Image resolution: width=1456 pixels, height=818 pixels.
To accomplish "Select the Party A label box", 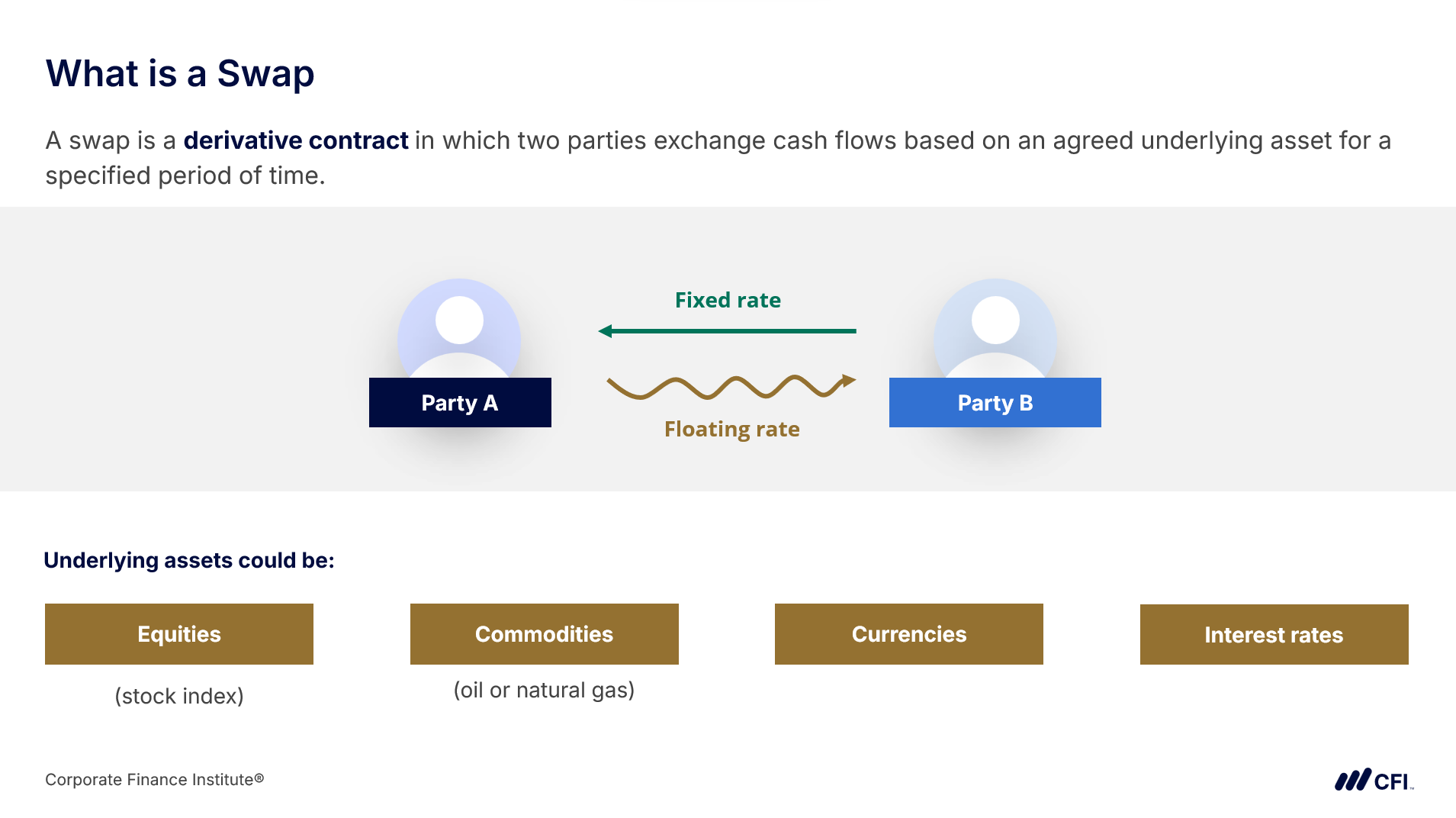I will (x=460, y=403).
